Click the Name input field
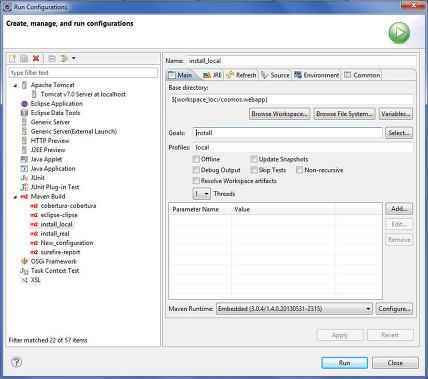 click(x=301, y=61)
